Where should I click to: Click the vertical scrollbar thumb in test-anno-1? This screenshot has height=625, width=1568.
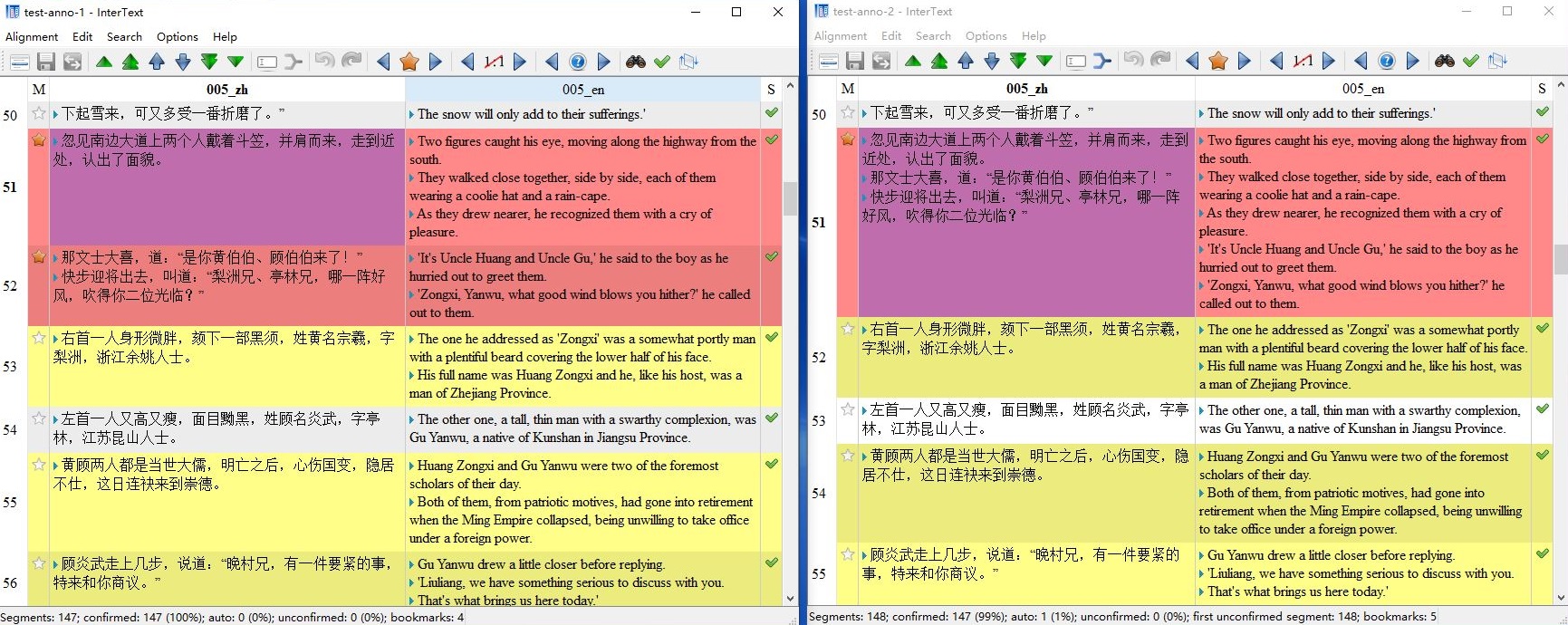[790, 197]
